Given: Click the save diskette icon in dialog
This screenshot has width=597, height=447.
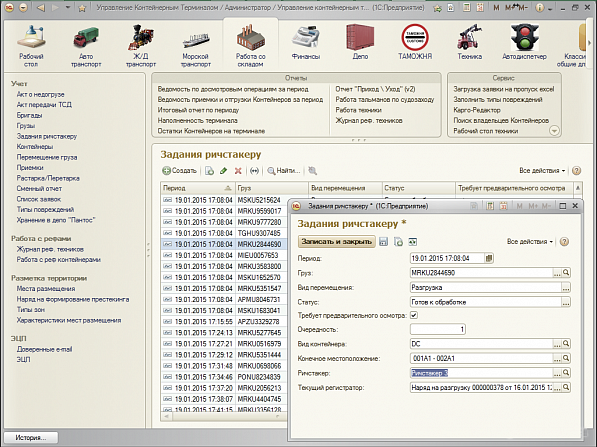Looking at the screenshot, I should (383, 241).
